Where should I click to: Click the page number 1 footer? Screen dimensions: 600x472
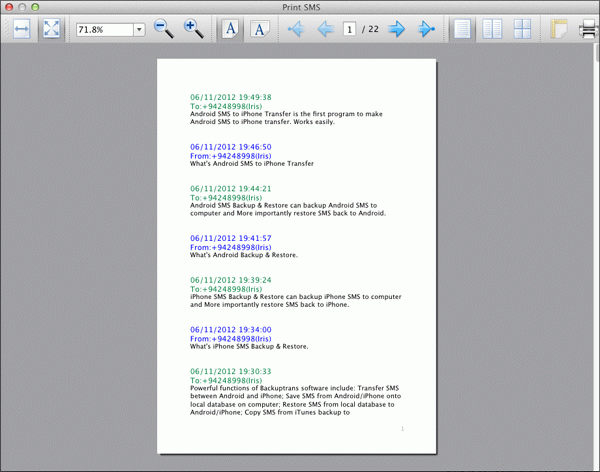(x=402, y=429)
